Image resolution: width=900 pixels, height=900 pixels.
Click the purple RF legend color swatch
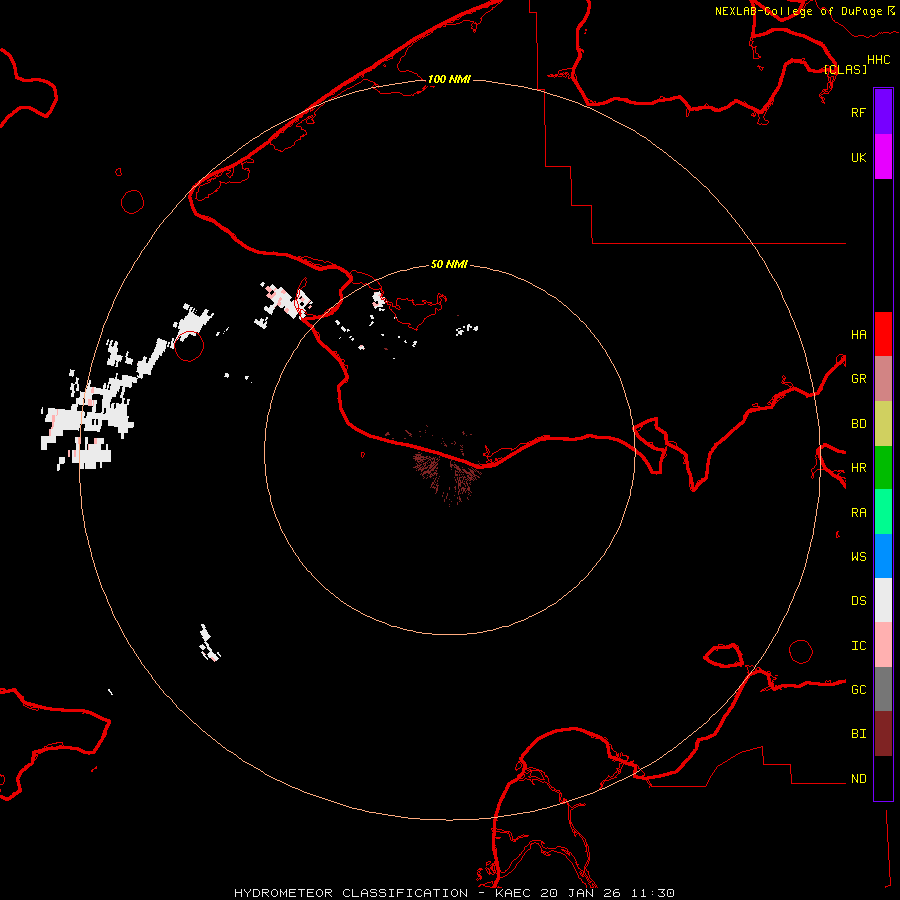[x=883, y=112]
